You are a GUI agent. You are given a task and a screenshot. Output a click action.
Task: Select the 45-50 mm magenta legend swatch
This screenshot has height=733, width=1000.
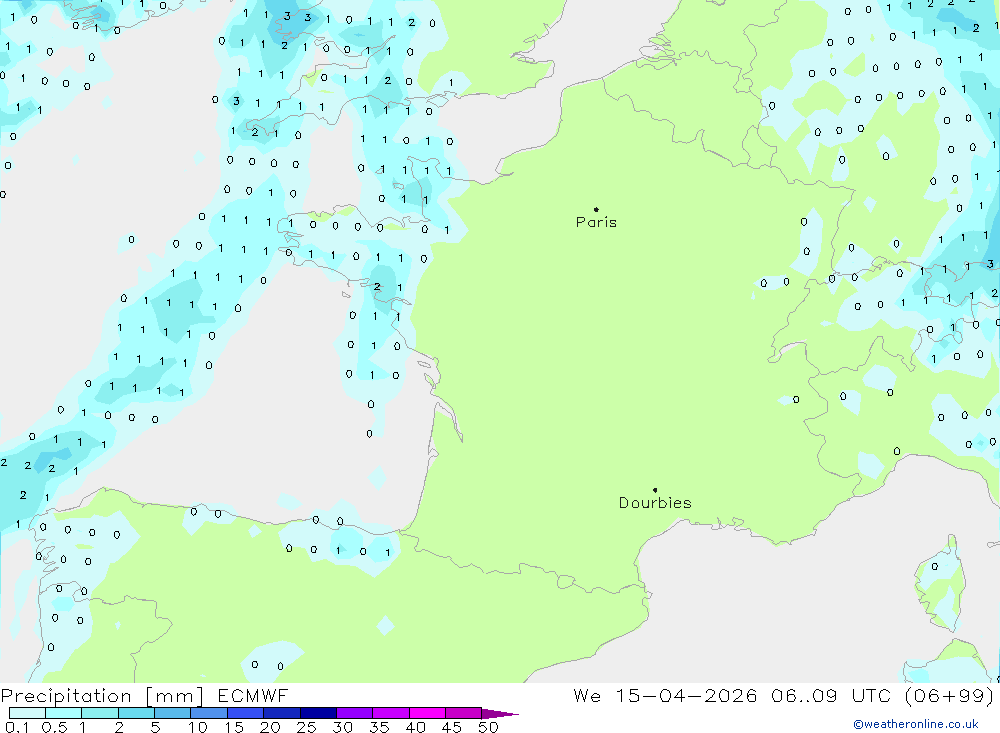tap(463, 713)
